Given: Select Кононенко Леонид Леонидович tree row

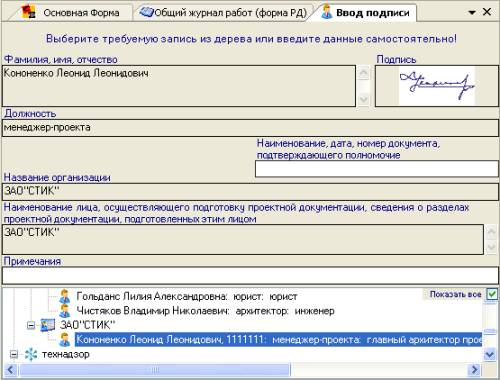Looking at the screenshot, I should pos(278,340).
